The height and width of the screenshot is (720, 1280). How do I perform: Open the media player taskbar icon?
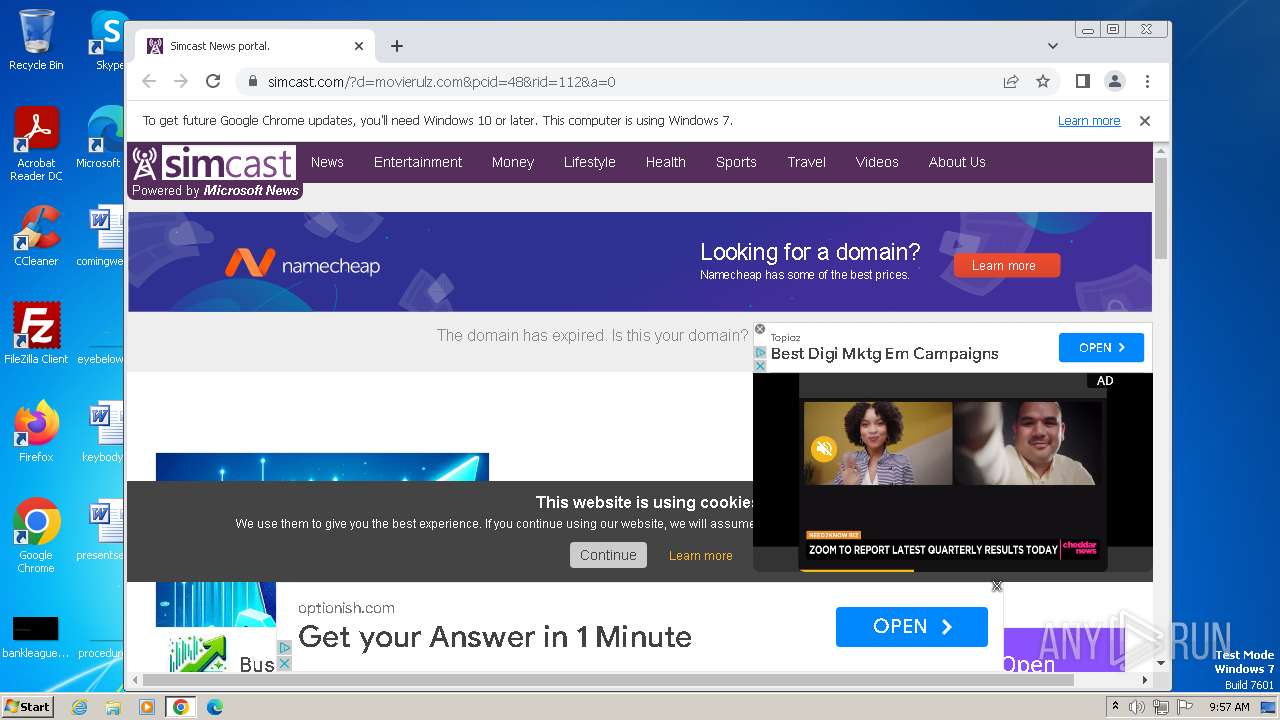[147, 707]
